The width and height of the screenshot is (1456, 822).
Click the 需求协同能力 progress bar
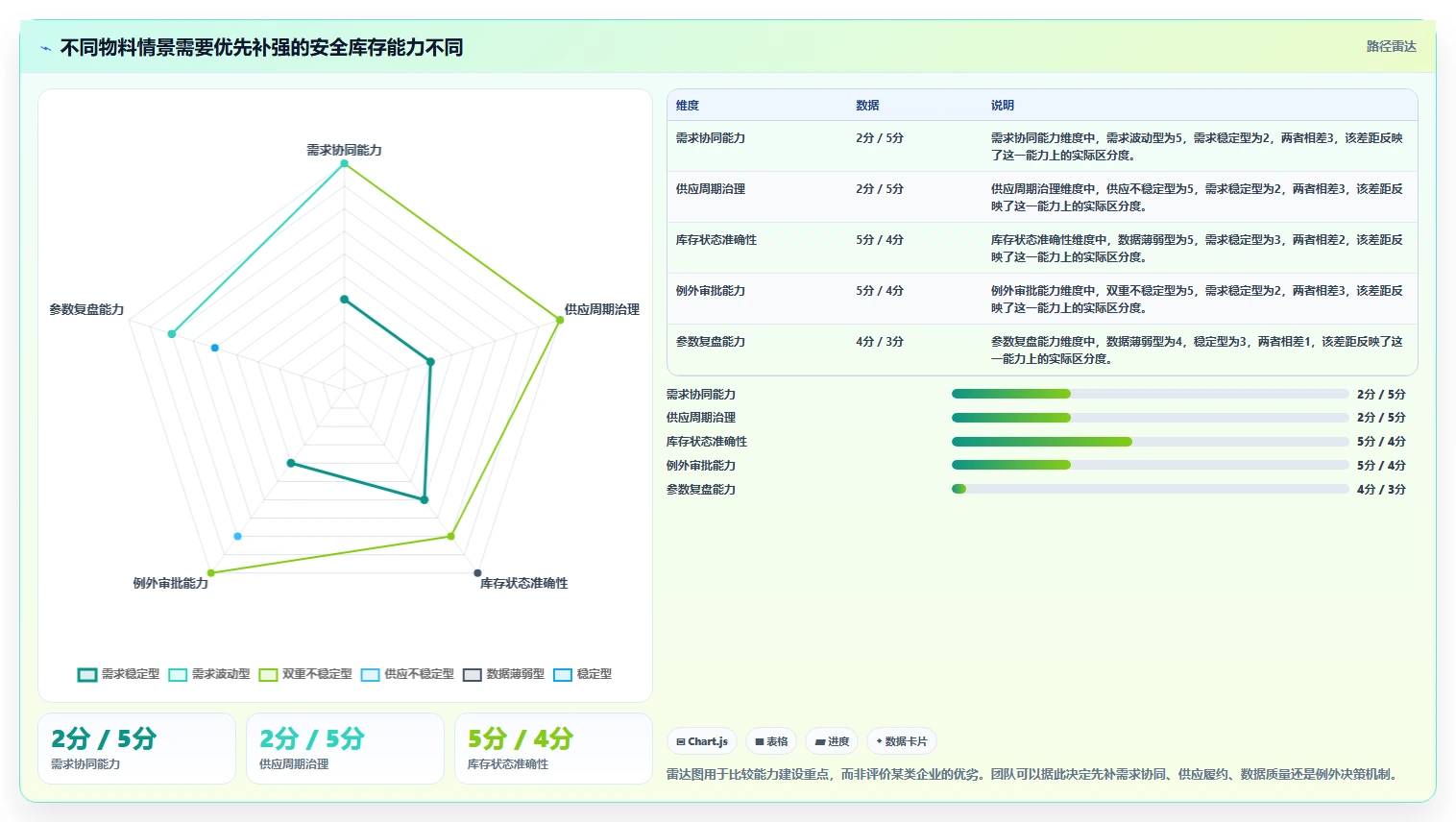1150,394
